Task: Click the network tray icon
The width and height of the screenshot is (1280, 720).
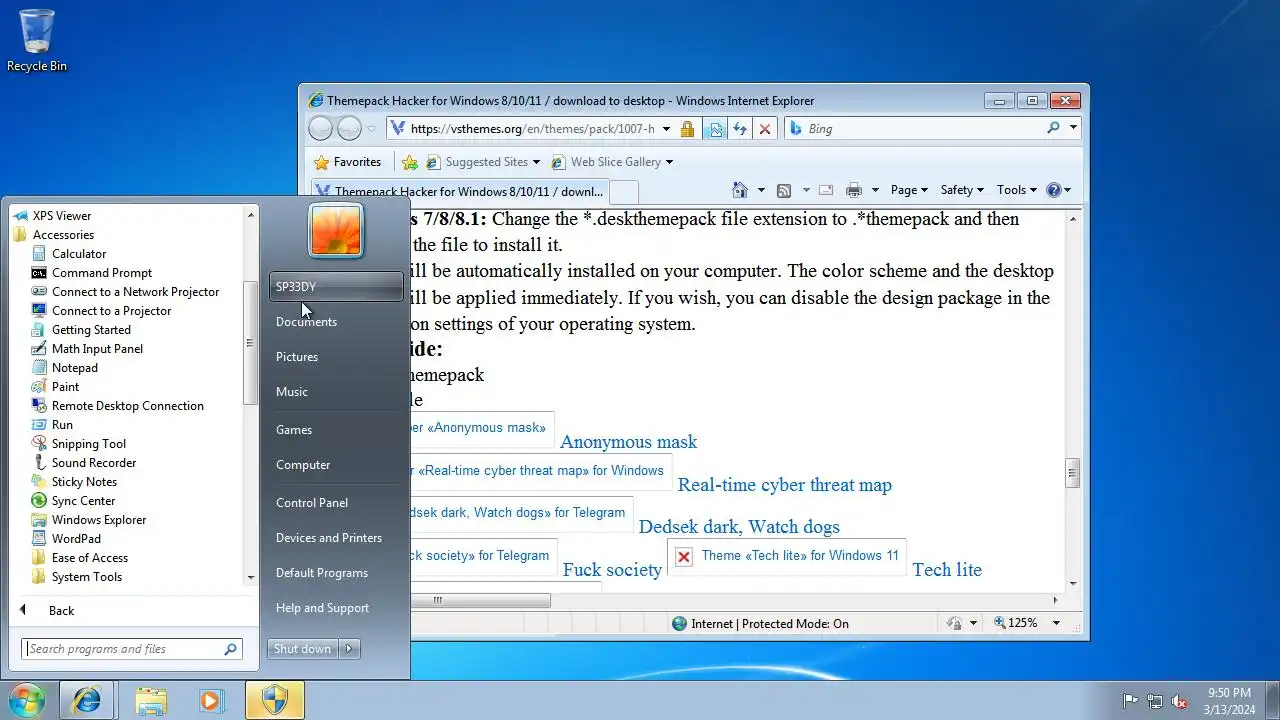Action: pos(1155,701)
